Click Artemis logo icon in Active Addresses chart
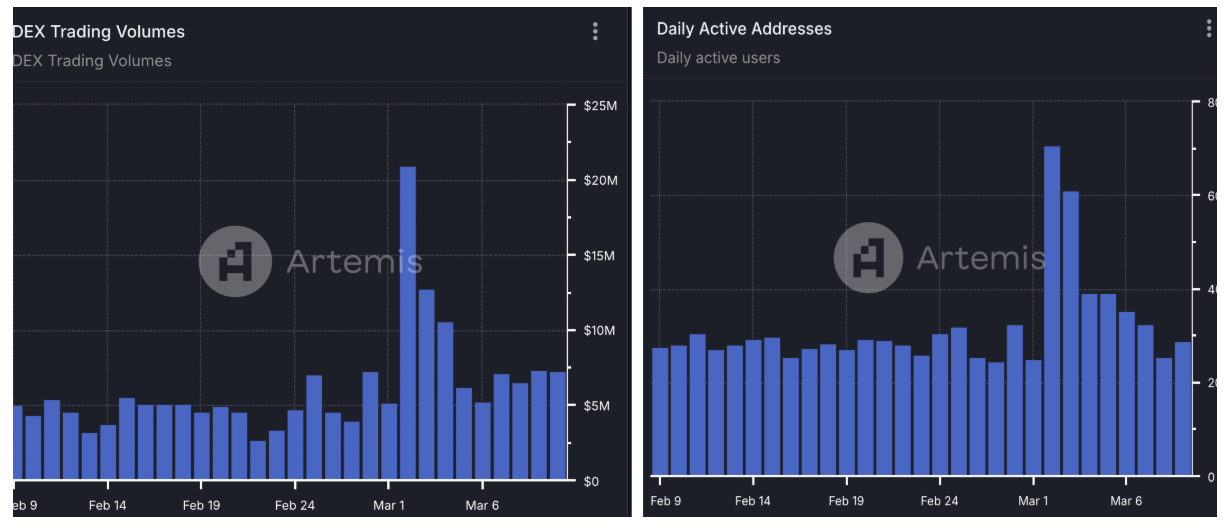This screenshot has width=1230, height=526. [x=869, y=257]
